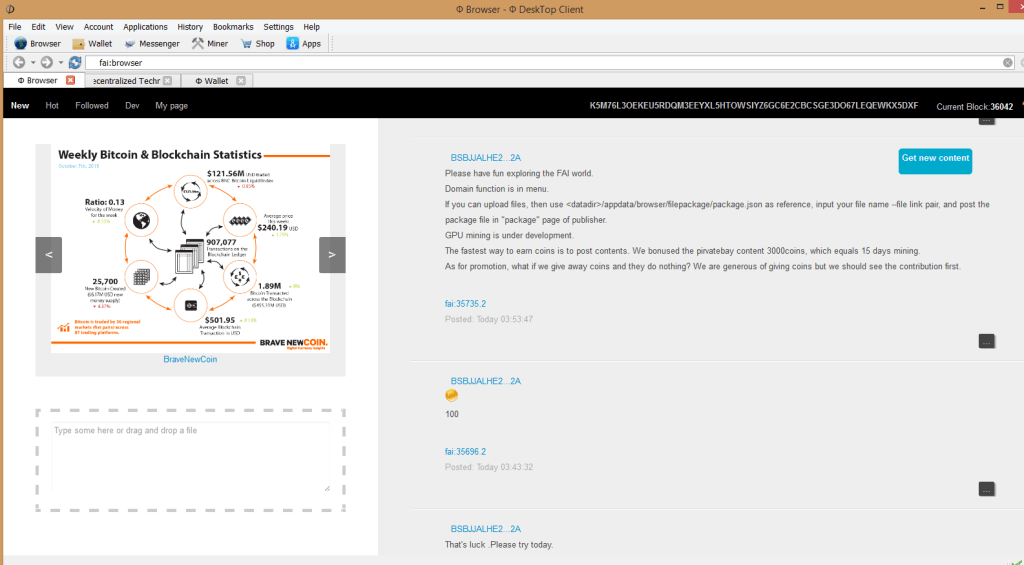Image resolution: width=1024 pixels, height=565 pixels.
Task: Open author link on the 100 coin post
Action: point(485,381)
